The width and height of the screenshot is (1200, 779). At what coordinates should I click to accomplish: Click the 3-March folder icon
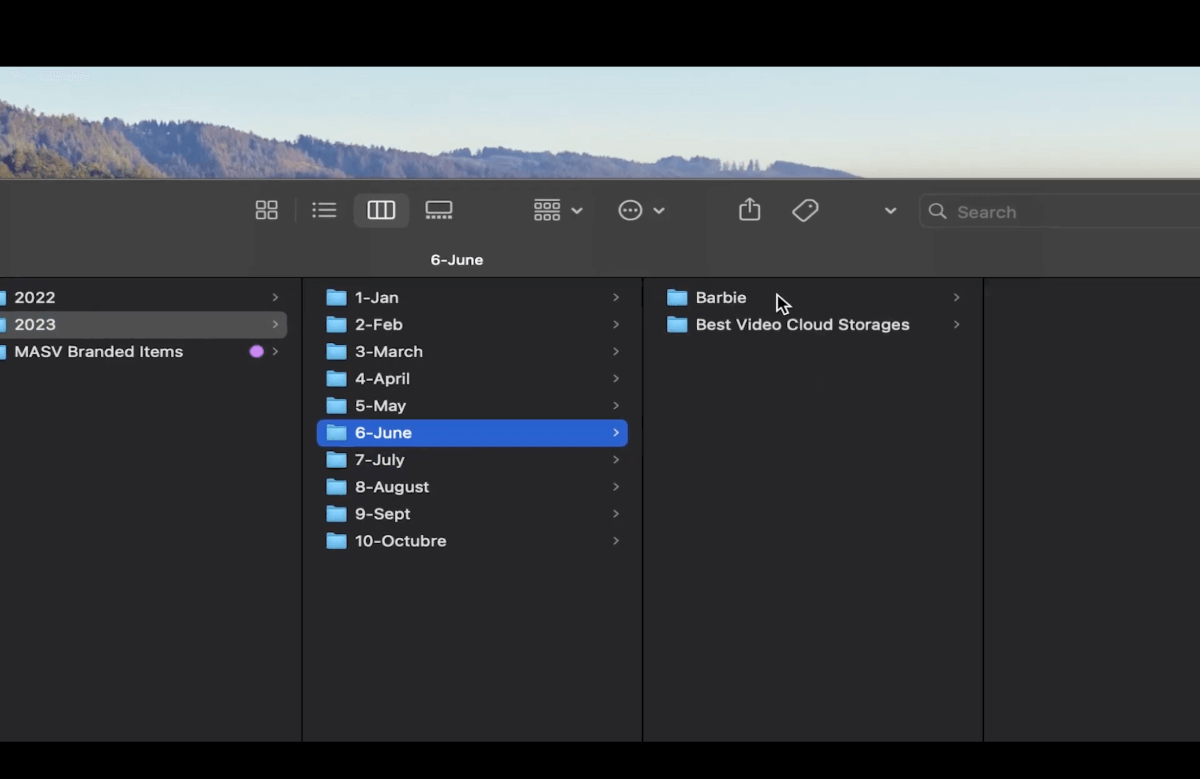[337, 352]
